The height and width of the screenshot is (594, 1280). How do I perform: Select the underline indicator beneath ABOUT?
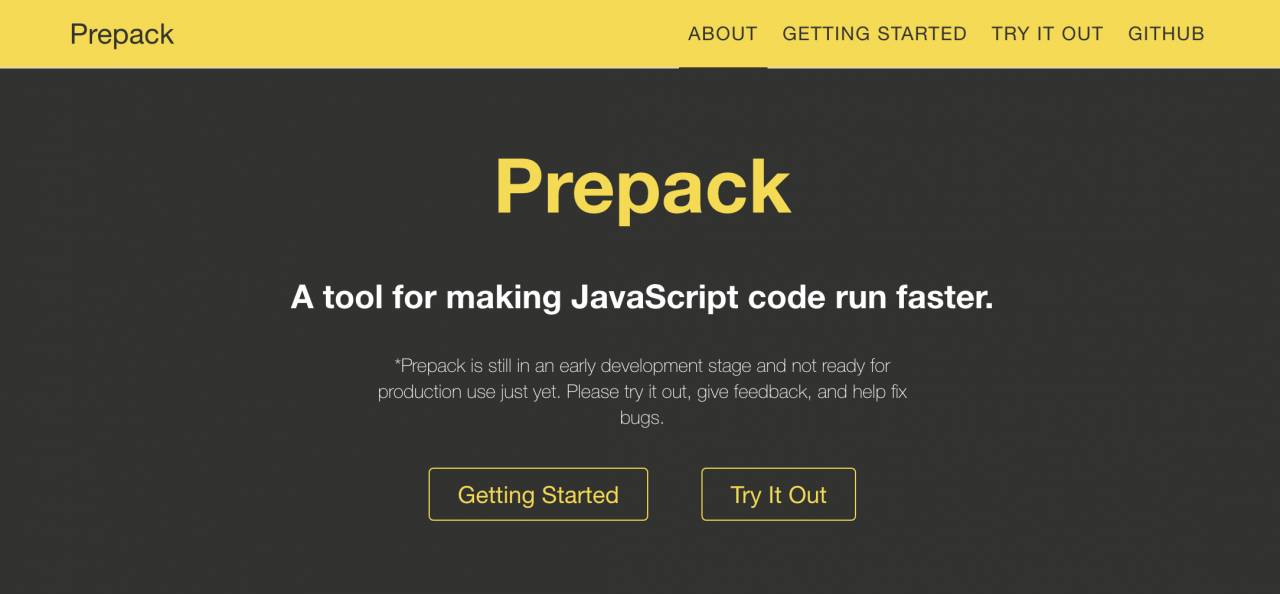(723, 67)
